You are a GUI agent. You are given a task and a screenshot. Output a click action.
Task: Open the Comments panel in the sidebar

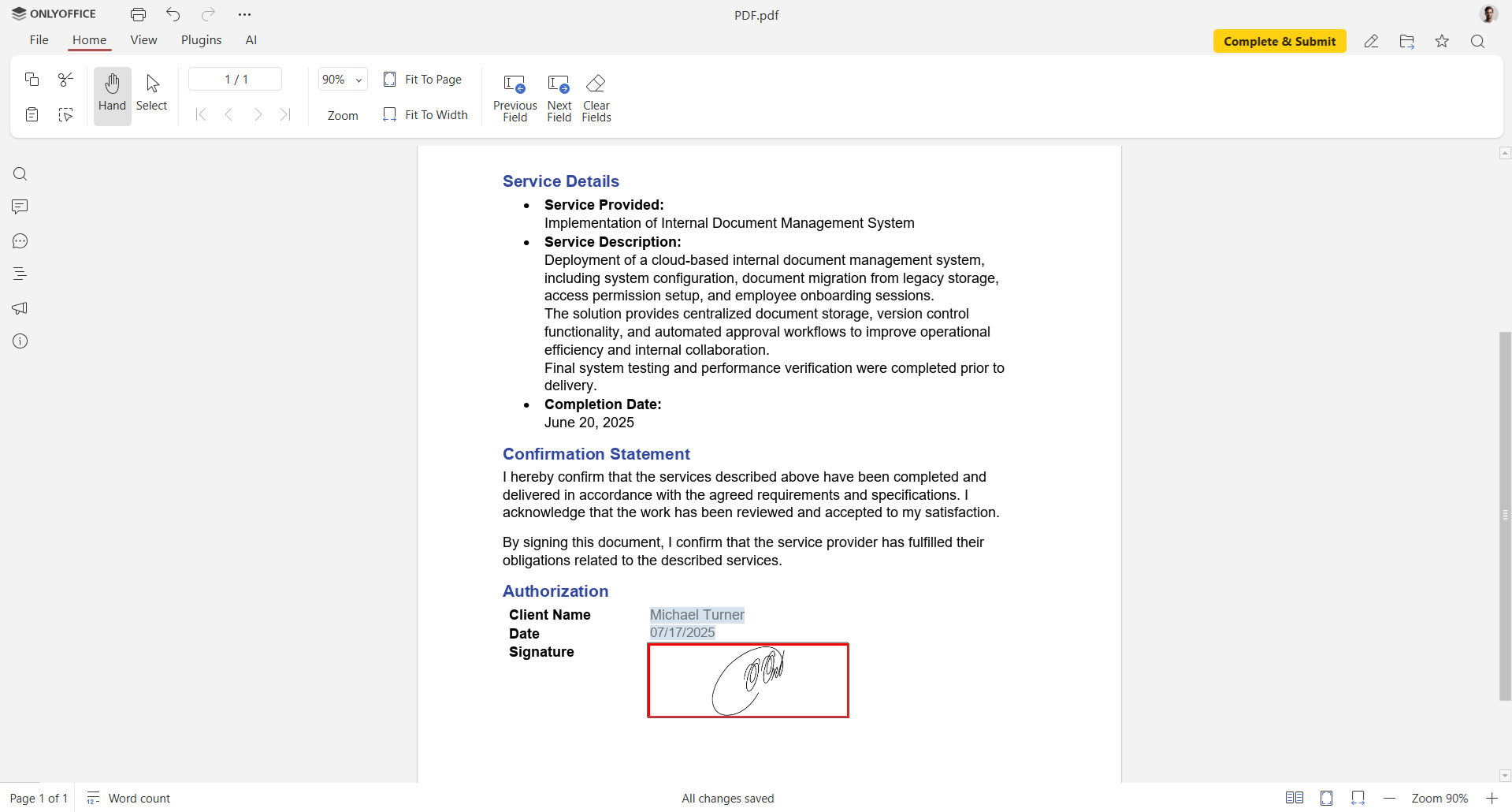coord(20,207)
